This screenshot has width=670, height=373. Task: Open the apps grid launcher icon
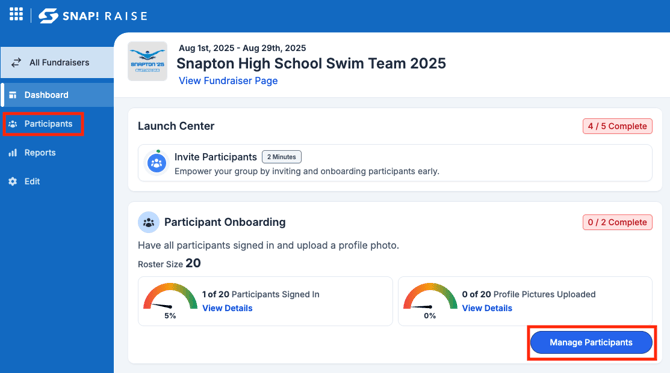click(x=16, y=14)
